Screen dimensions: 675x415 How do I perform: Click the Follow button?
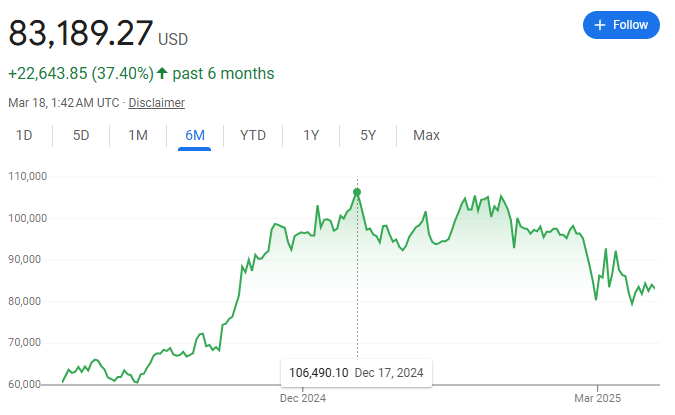[x=621, y=25]
